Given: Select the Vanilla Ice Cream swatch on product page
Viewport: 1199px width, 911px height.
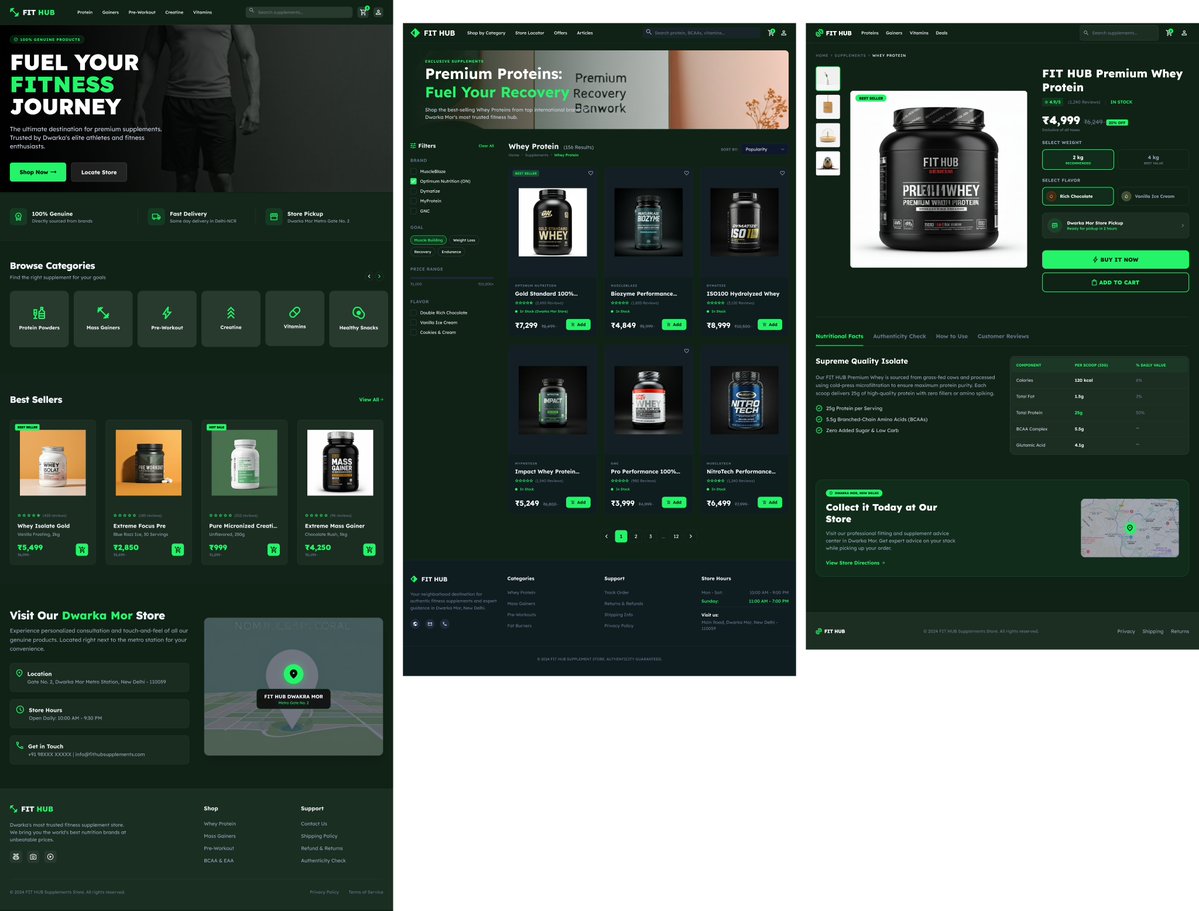Looking at the screenshot, I should pos(1153,196).
